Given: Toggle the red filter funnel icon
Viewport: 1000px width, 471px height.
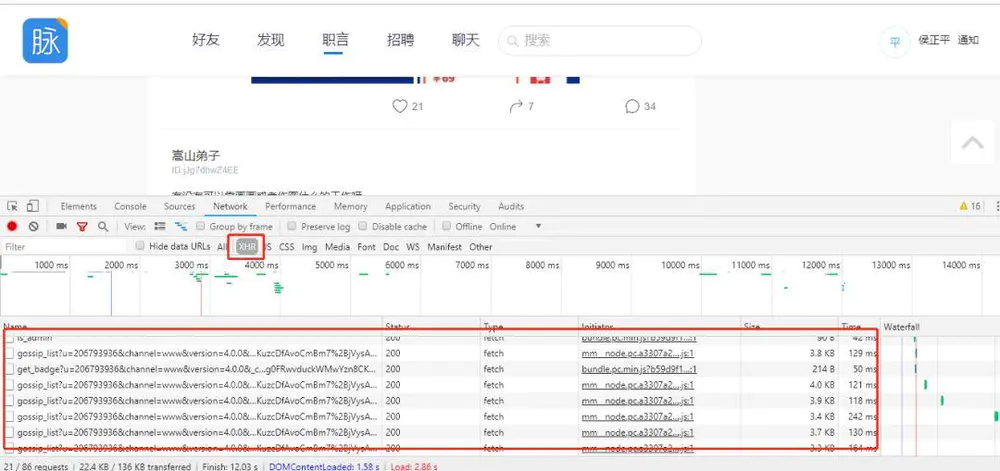Looking at the screenshot, I should coord(82,226).
